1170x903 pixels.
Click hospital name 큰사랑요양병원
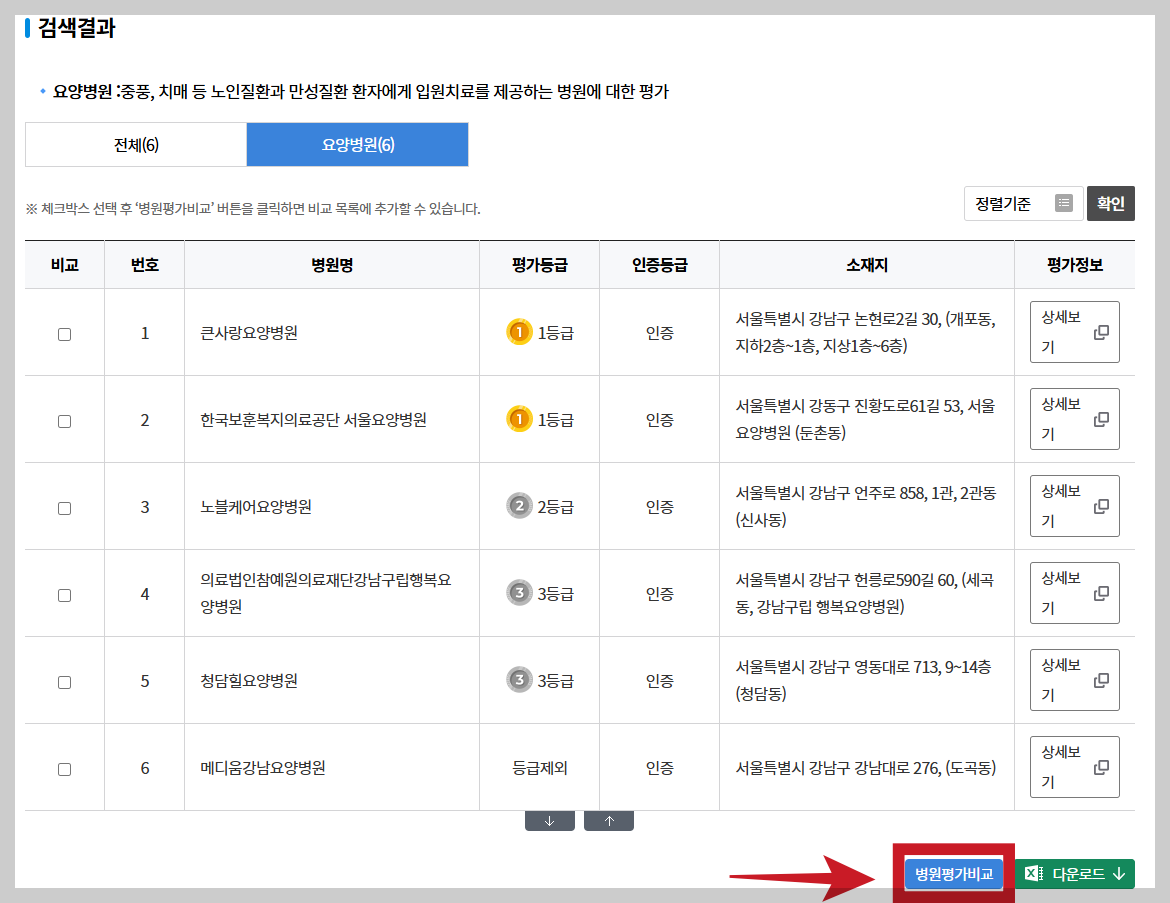pos(249,333)
